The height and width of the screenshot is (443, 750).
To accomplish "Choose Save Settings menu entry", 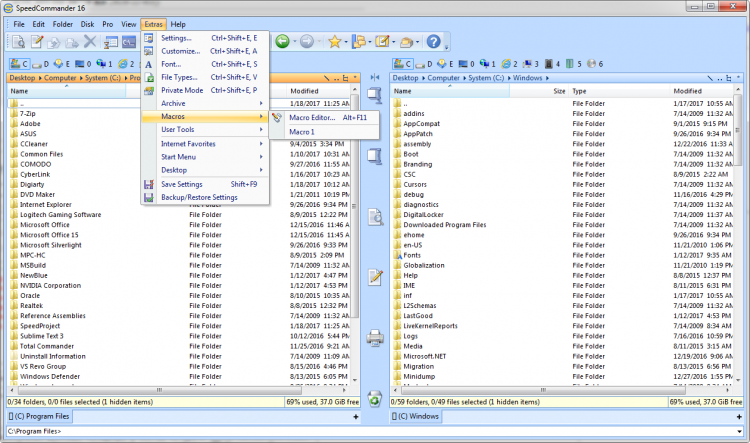I will pos(205,185).
